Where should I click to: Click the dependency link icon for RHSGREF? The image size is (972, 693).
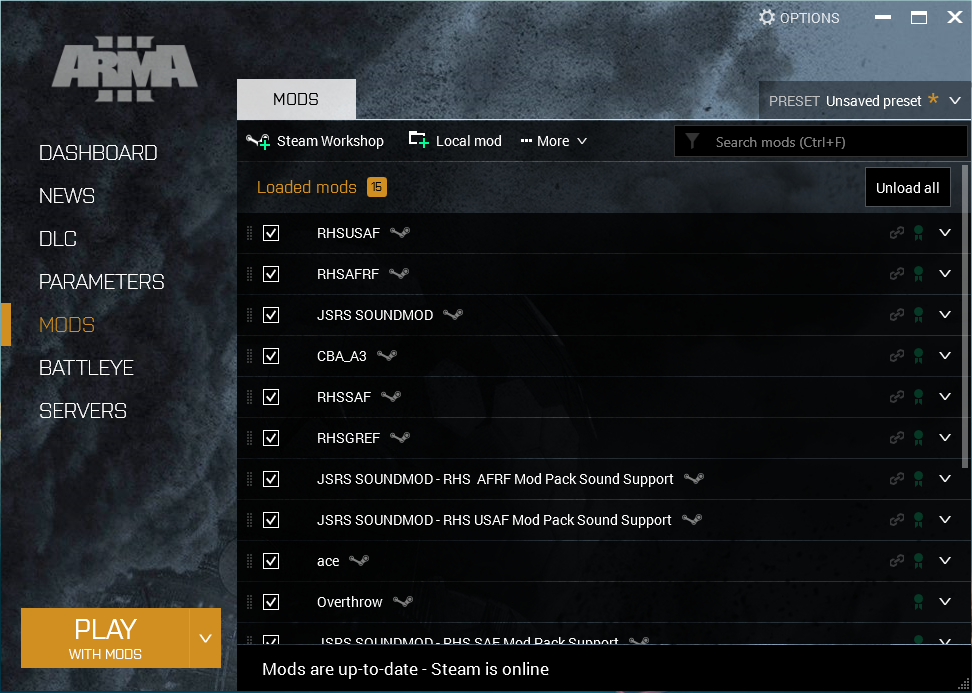[x=897, y=438]
